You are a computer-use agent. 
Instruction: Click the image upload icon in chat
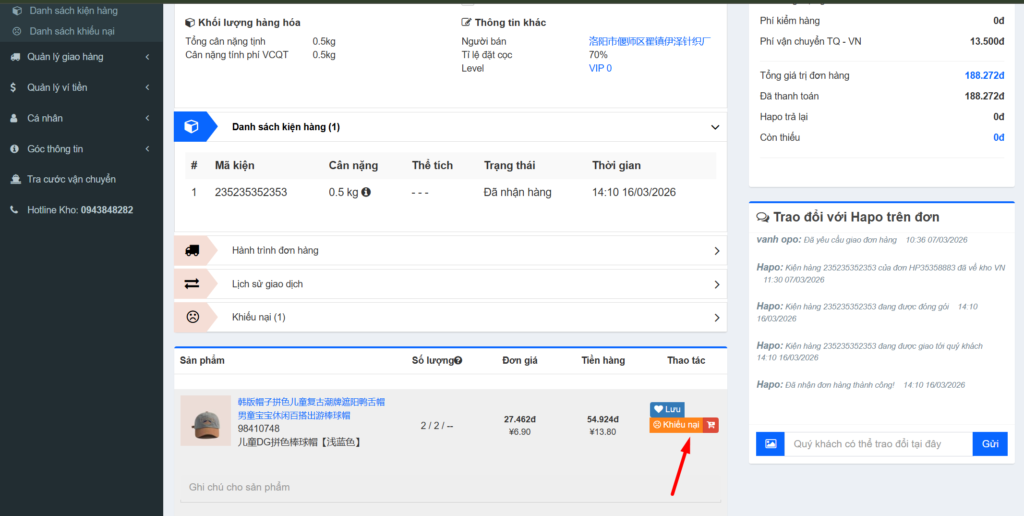(x=771, y=444)
